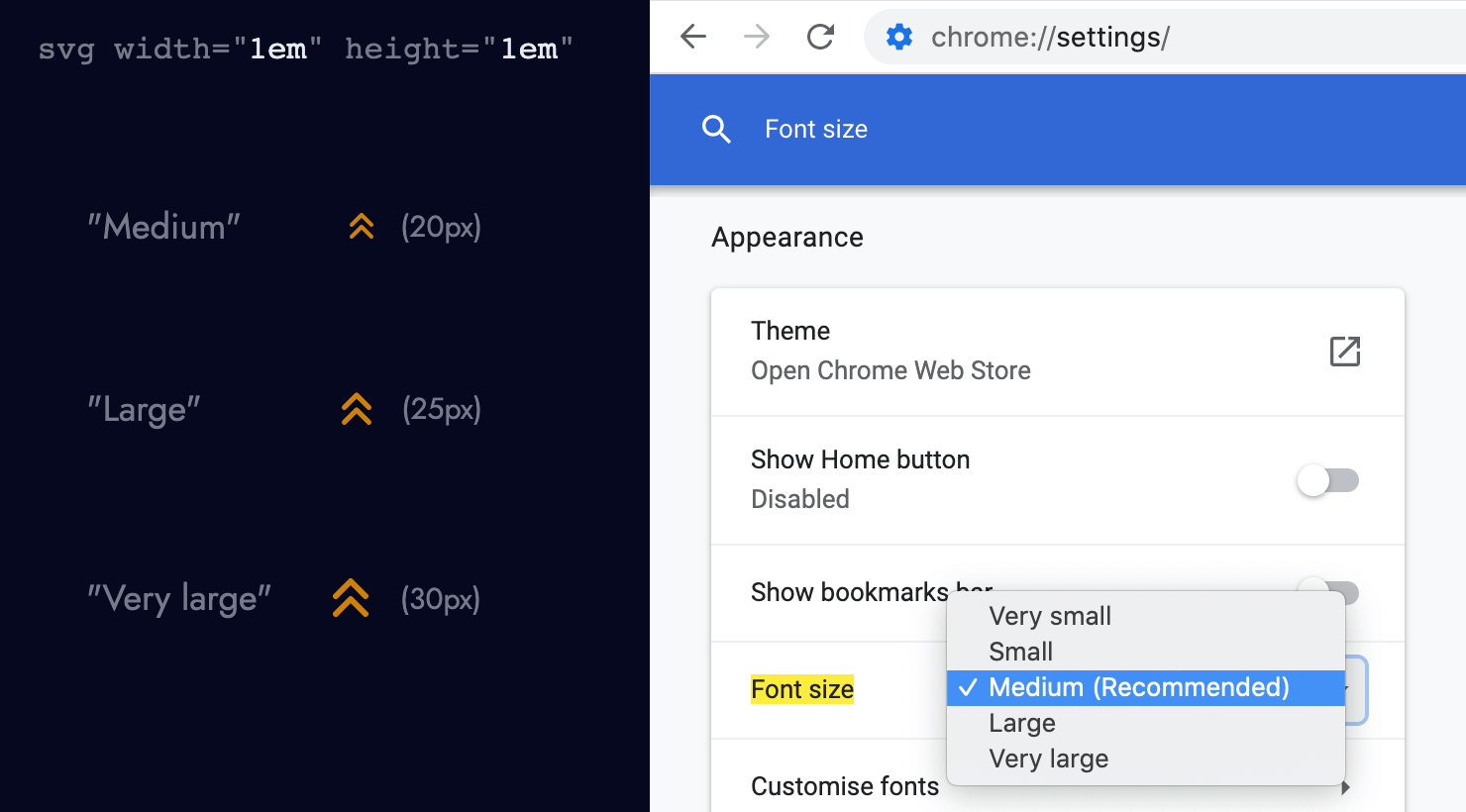Select Very large font size option
Screen dimensions: 1466x812
pos(1146,759)
